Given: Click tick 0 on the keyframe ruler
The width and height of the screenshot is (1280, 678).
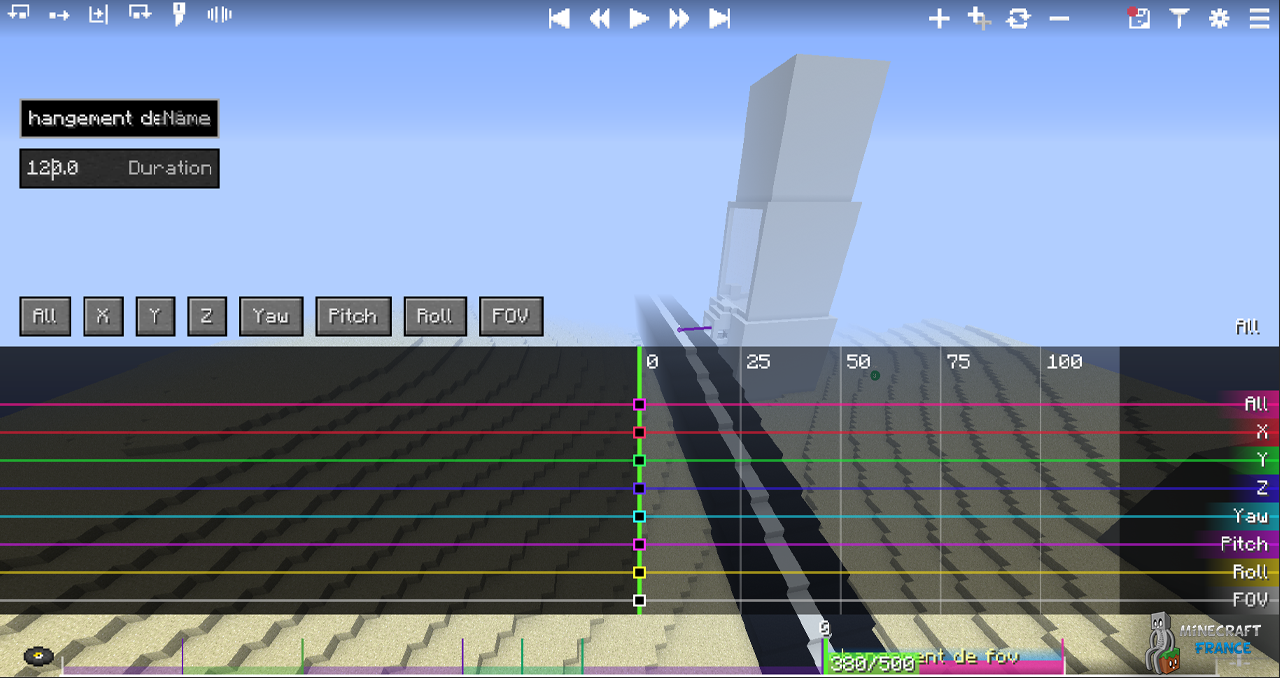Looking at the screenshot, I should [x=652, y=362].
